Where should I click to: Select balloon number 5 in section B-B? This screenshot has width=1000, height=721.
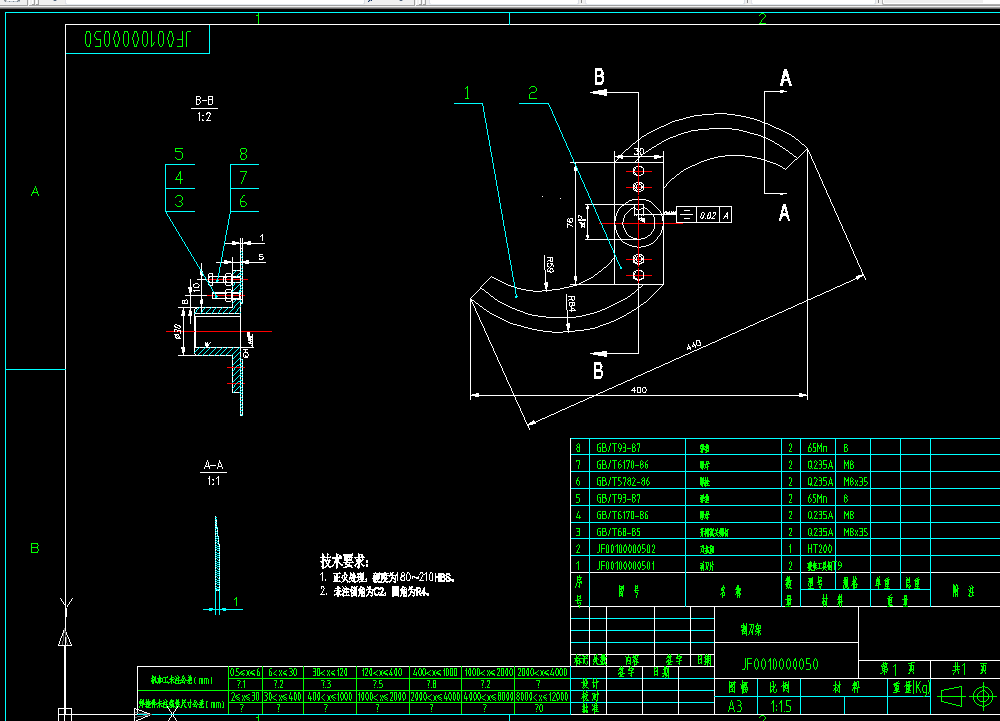(x=179, y=154)
